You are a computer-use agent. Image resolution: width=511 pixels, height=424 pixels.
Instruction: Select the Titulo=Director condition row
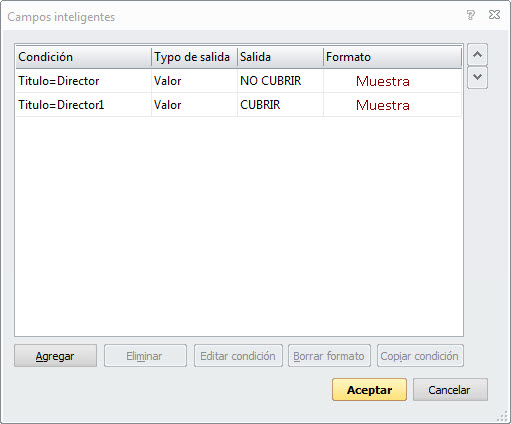click(239, 81)
